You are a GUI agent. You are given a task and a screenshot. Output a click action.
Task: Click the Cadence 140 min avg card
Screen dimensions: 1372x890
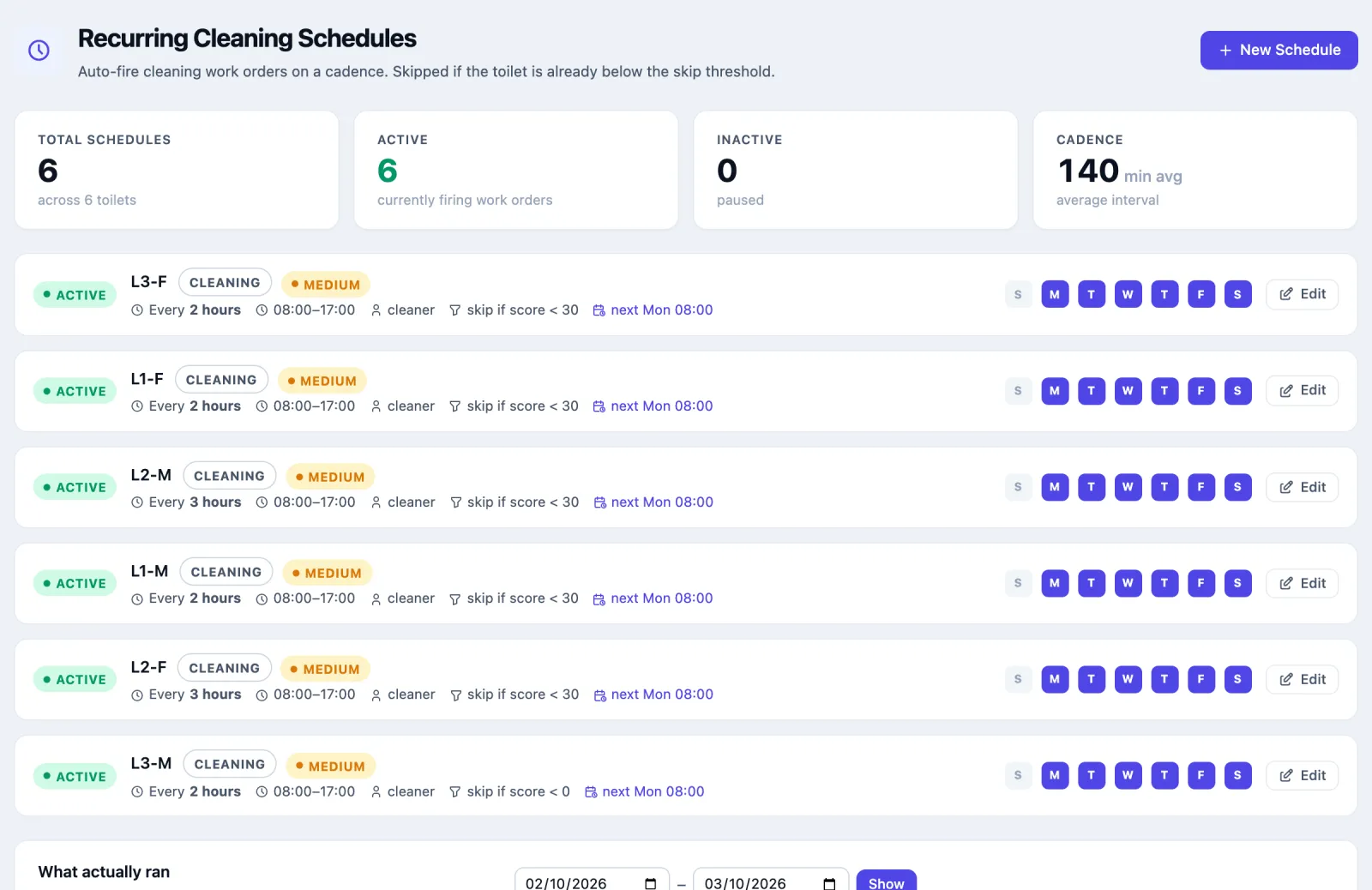pos(1195,170)
